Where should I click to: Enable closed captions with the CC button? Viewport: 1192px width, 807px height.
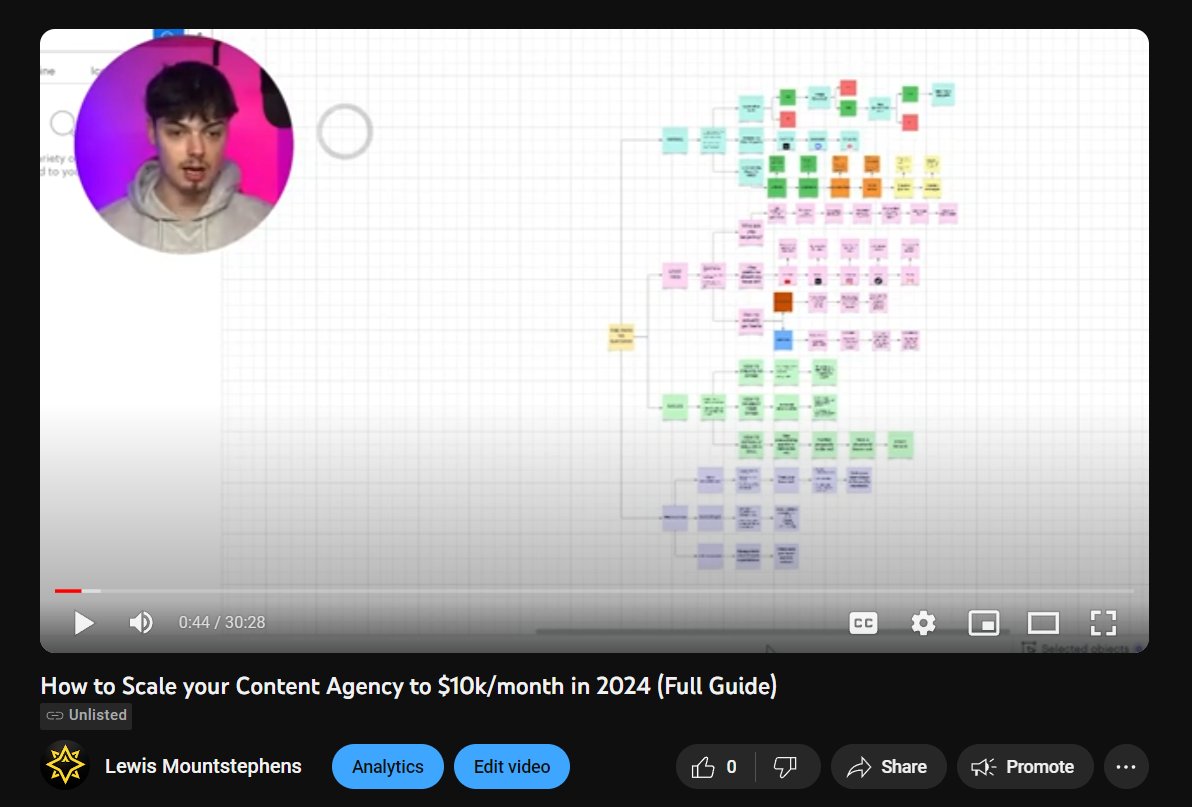(x=862, y=622)
